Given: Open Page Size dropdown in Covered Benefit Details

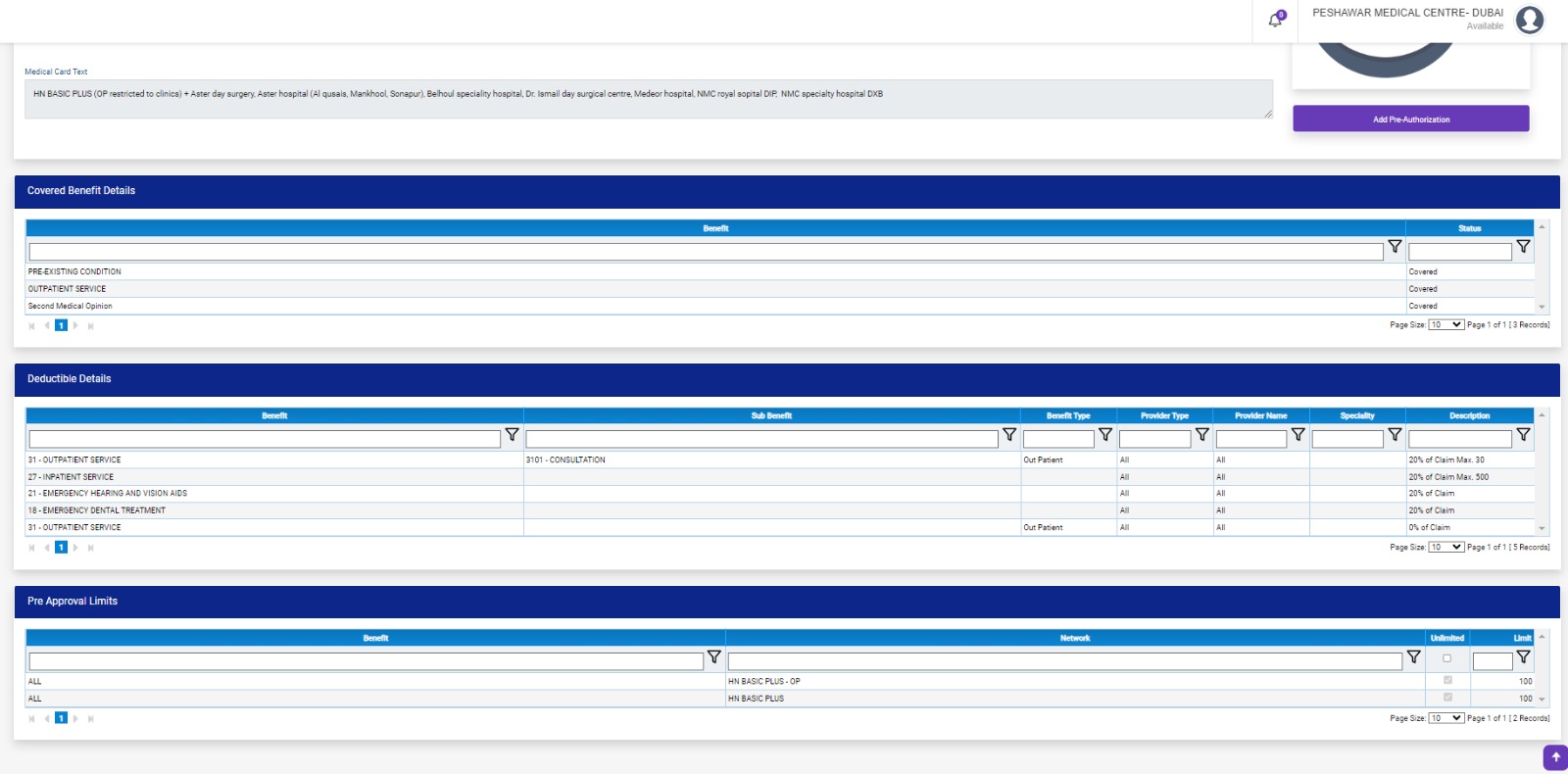Looking at the screenshot, I should click(x=1445, y=325).
